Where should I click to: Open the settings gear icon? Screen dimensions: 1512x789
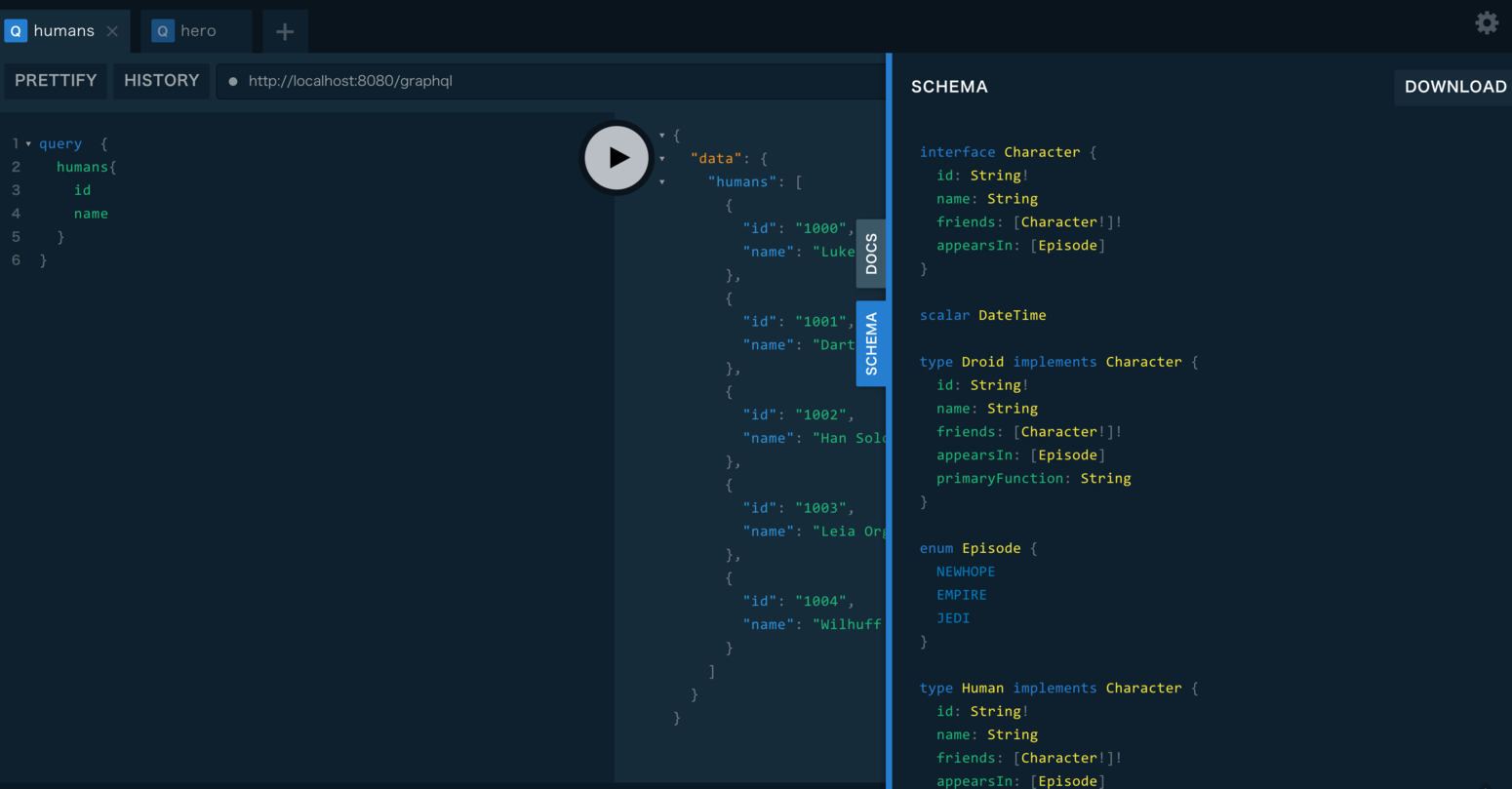click(1487, 22)
